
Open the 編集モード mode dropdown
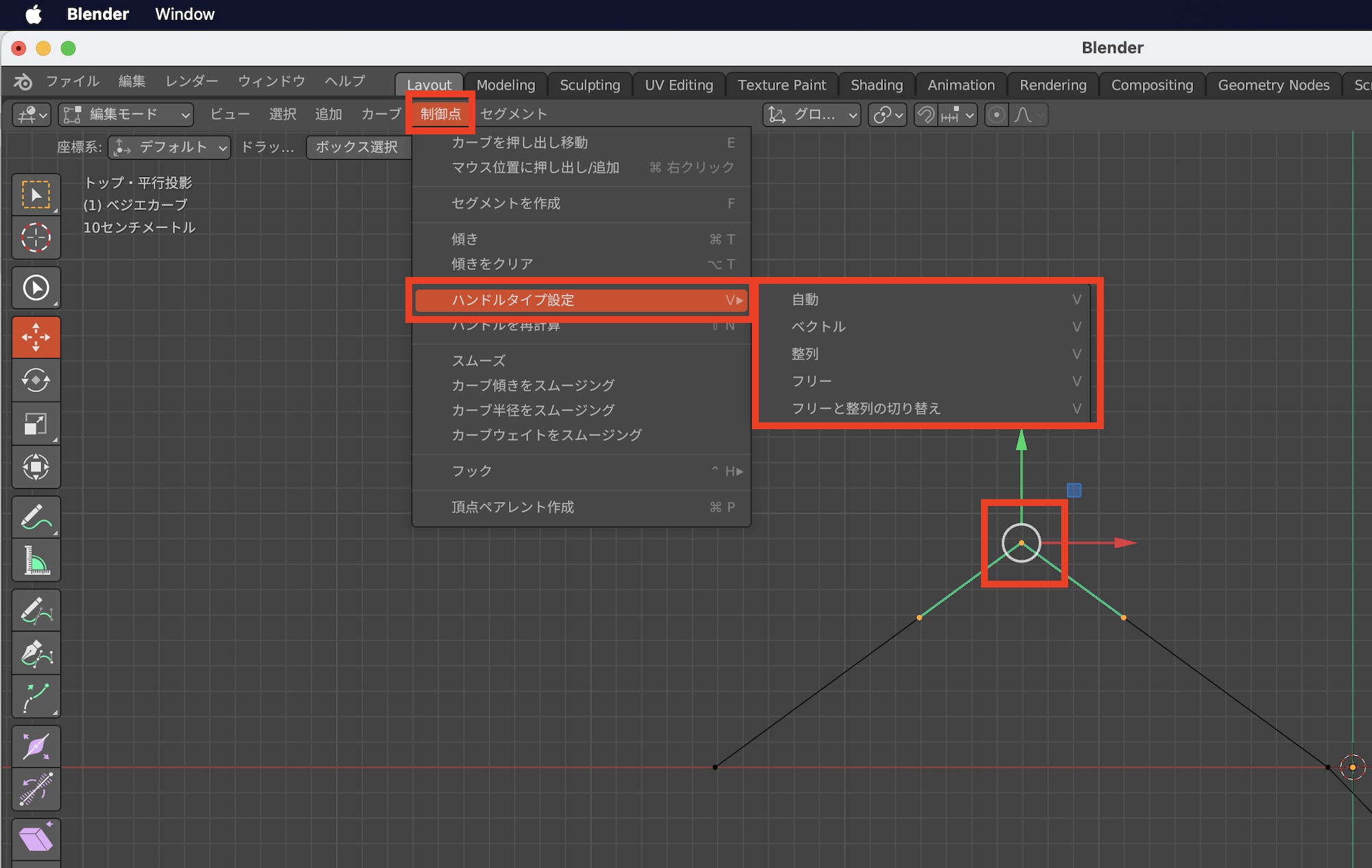pyautogui.click(x=126, y=114)
